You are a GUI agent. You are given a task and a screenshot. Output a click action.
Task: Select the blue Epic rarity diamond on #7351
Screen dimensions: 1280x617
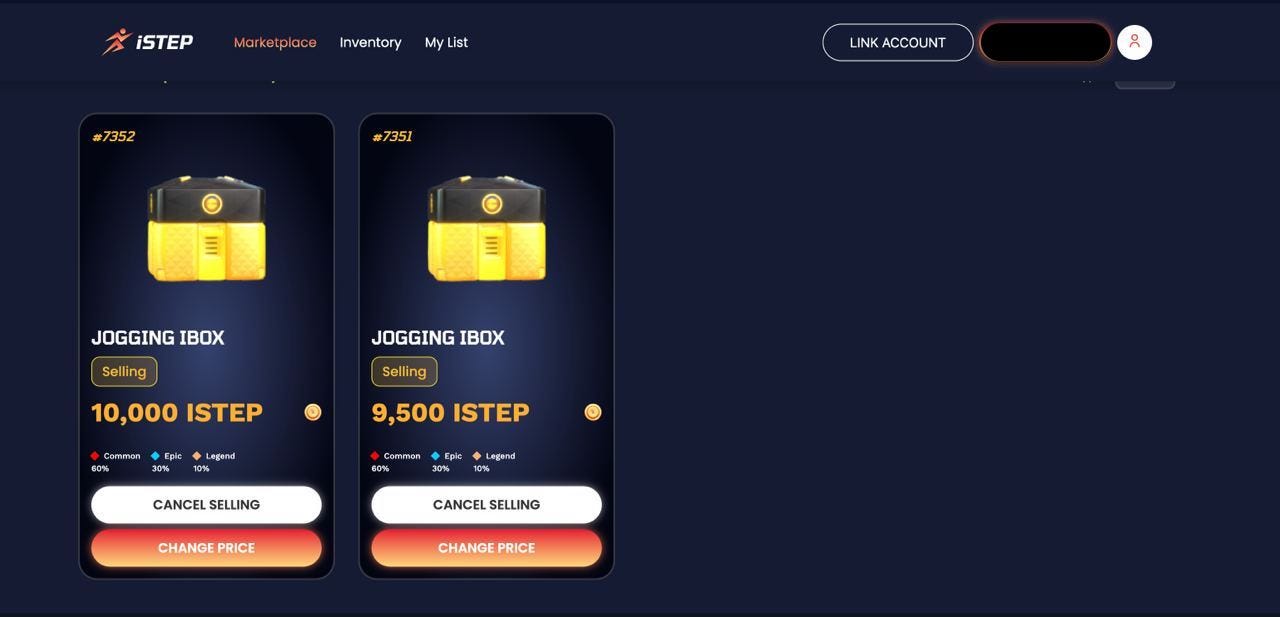tap(435, 456)
